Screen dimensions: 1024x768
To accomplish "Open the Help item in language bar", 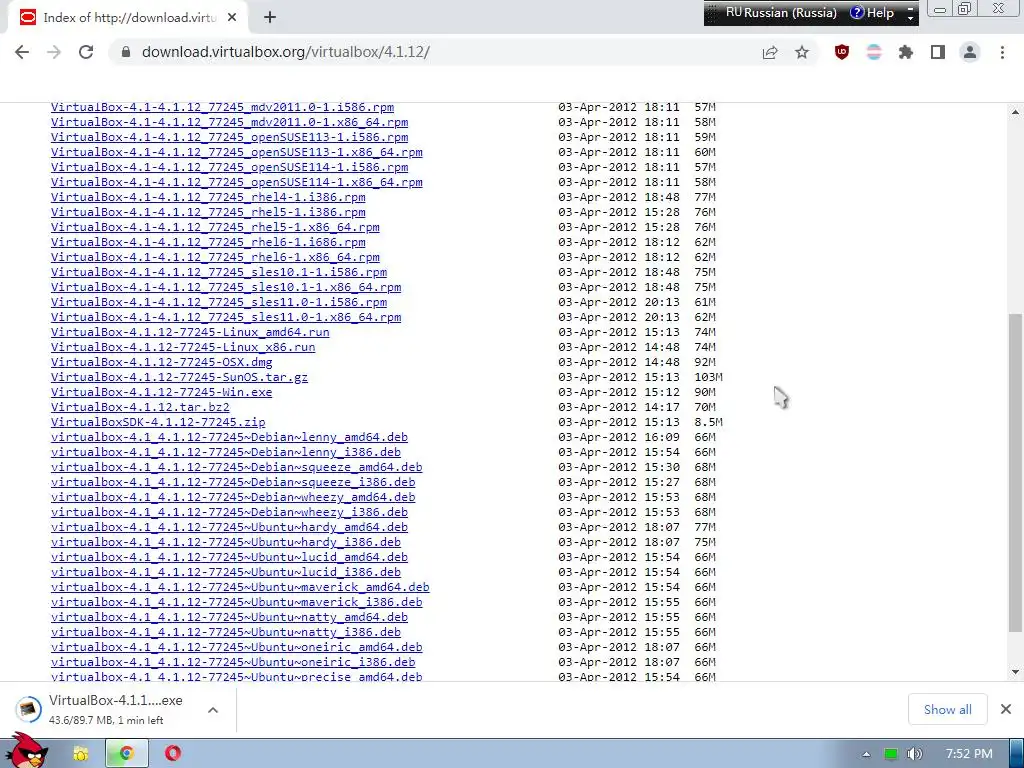I will pyautogui.click(x=872, y=13).
